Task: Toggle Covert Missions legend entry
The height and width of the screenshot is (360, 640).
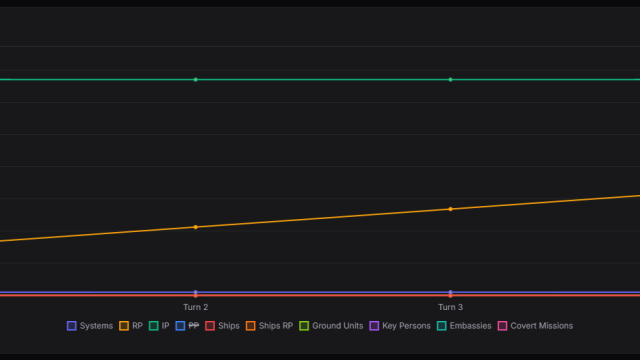Action: [536, 326]
